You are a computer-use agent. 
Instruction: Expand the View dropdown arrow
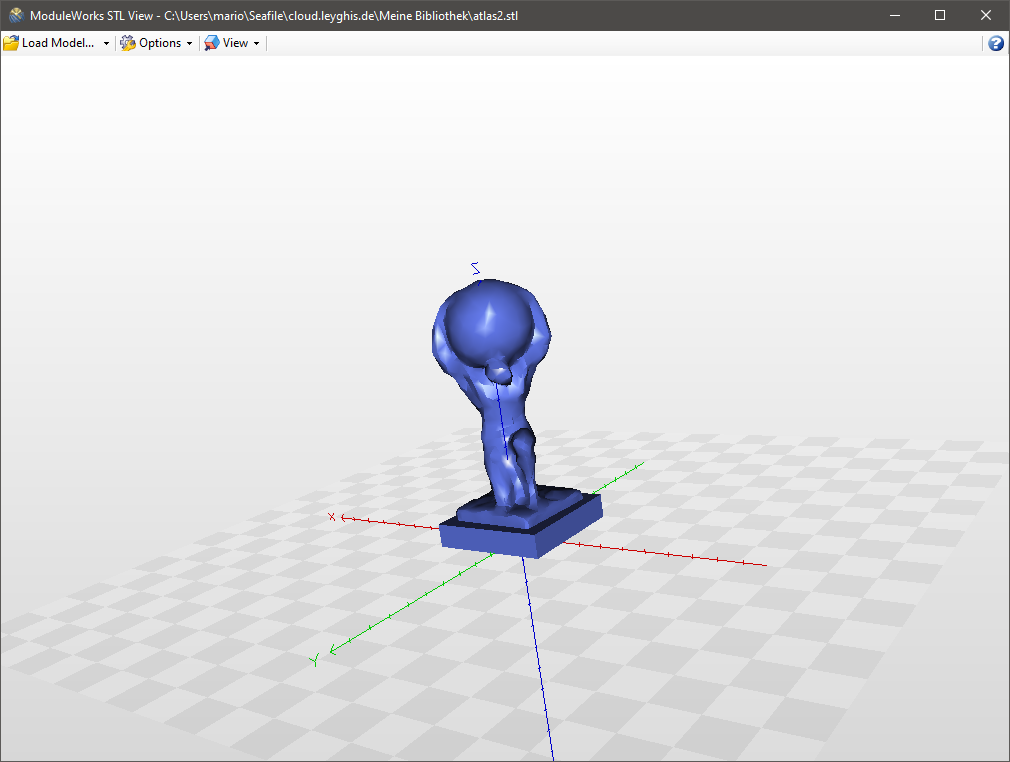point(256,44)
